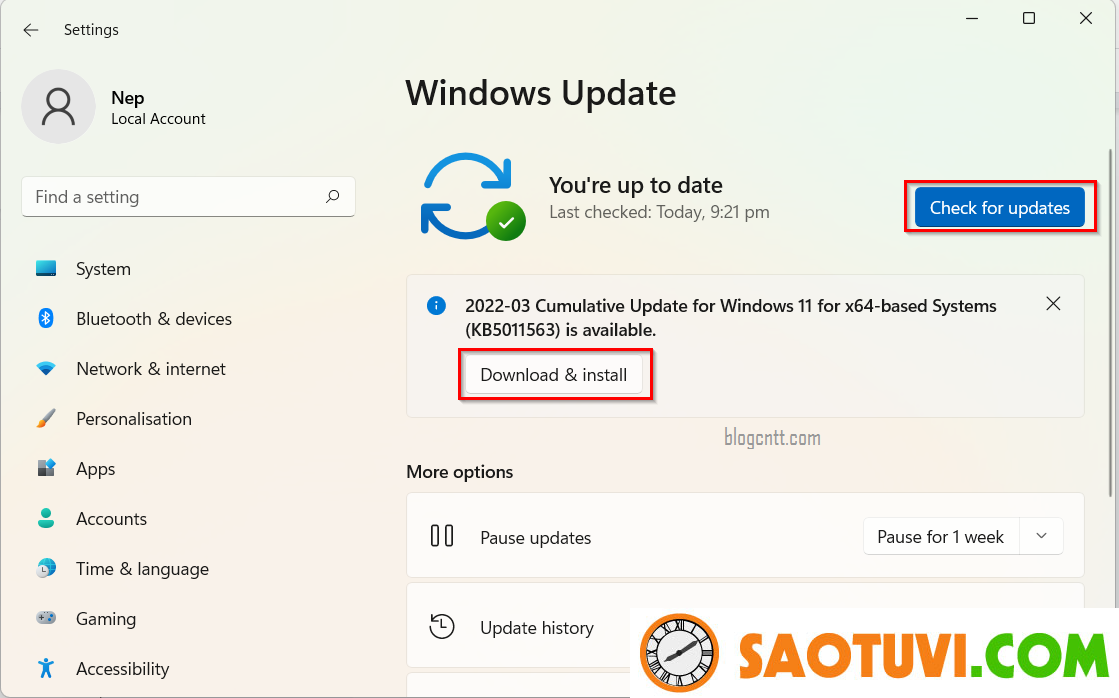The image size is (1119, 698).
Task: Click the 'You're up to date' status text
Action: pos(636,186)
